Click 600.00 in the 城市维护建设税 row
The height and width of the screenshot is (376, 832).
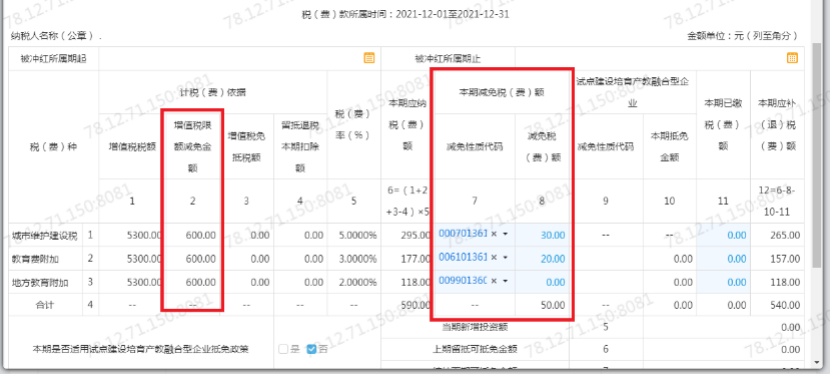pos(201,235)
